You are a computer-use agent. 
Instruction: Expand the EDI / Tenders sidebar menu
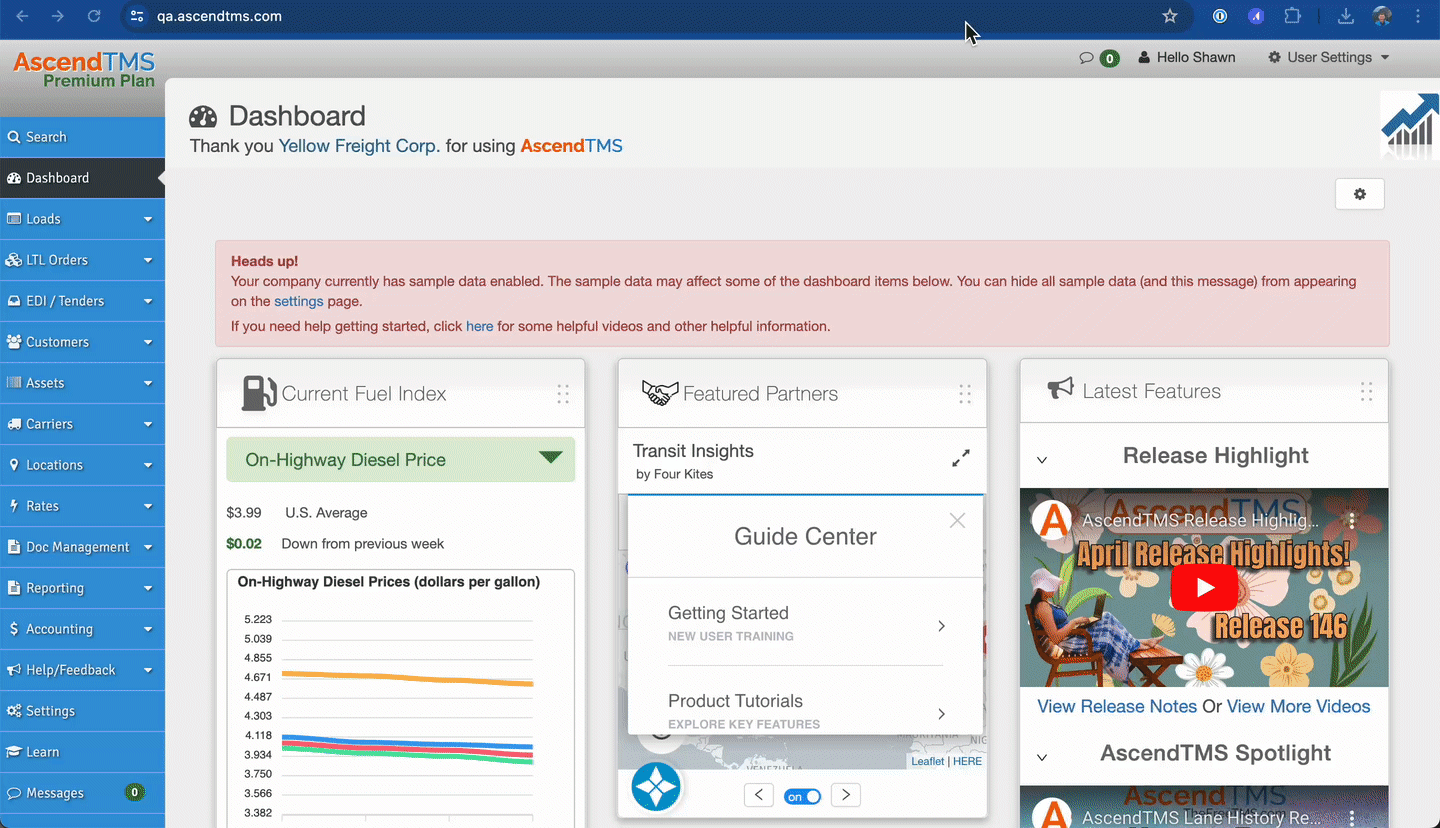82,301
